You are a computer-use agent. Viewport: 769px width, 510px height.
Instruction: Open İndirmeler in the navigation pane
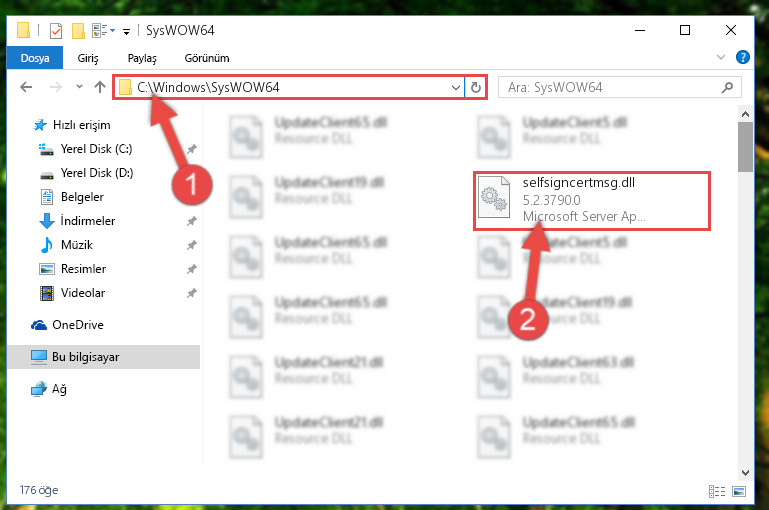pos(87,221)
